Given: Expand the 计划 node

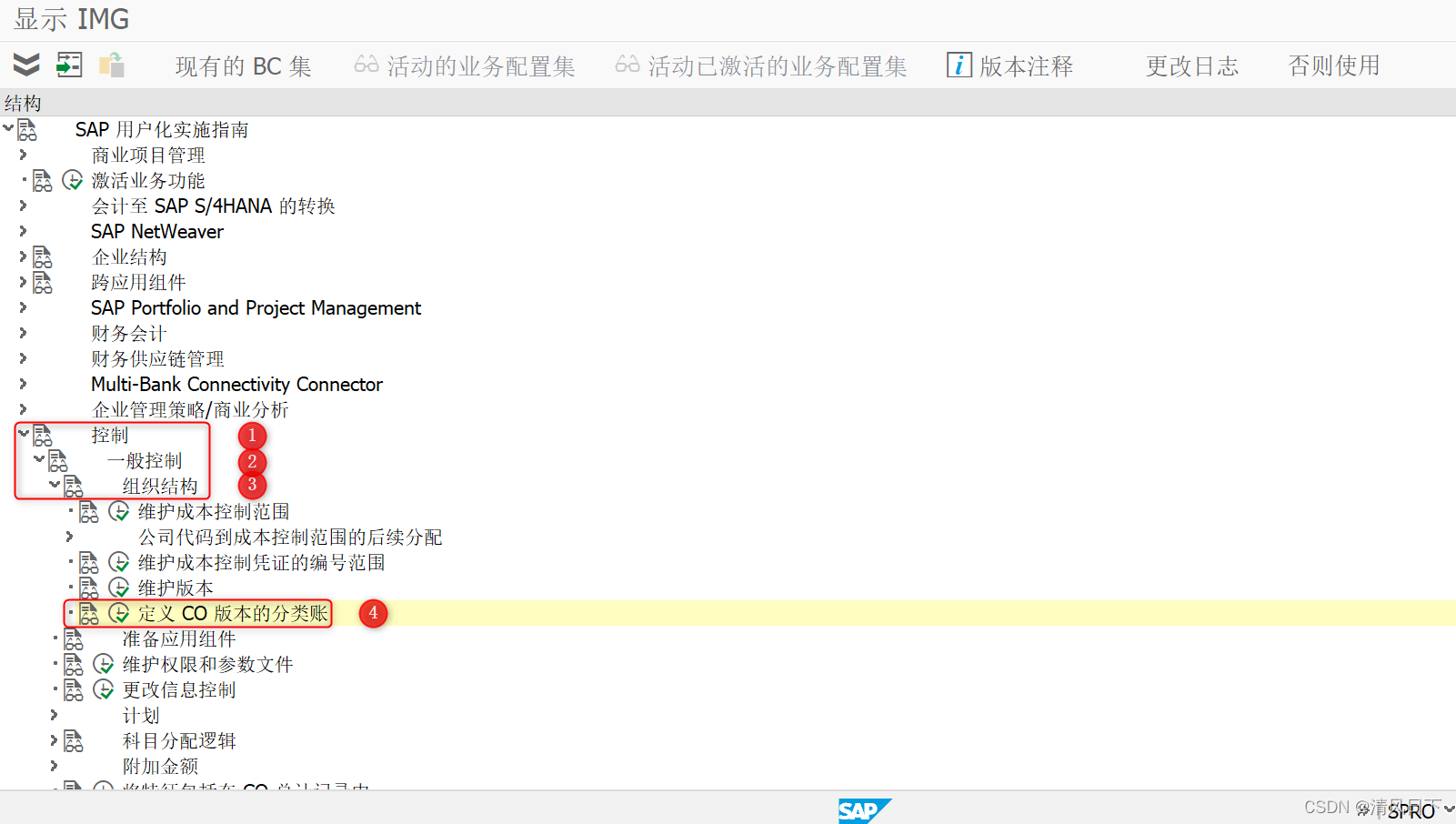Looking at the screenshot, I should (55, 715).
